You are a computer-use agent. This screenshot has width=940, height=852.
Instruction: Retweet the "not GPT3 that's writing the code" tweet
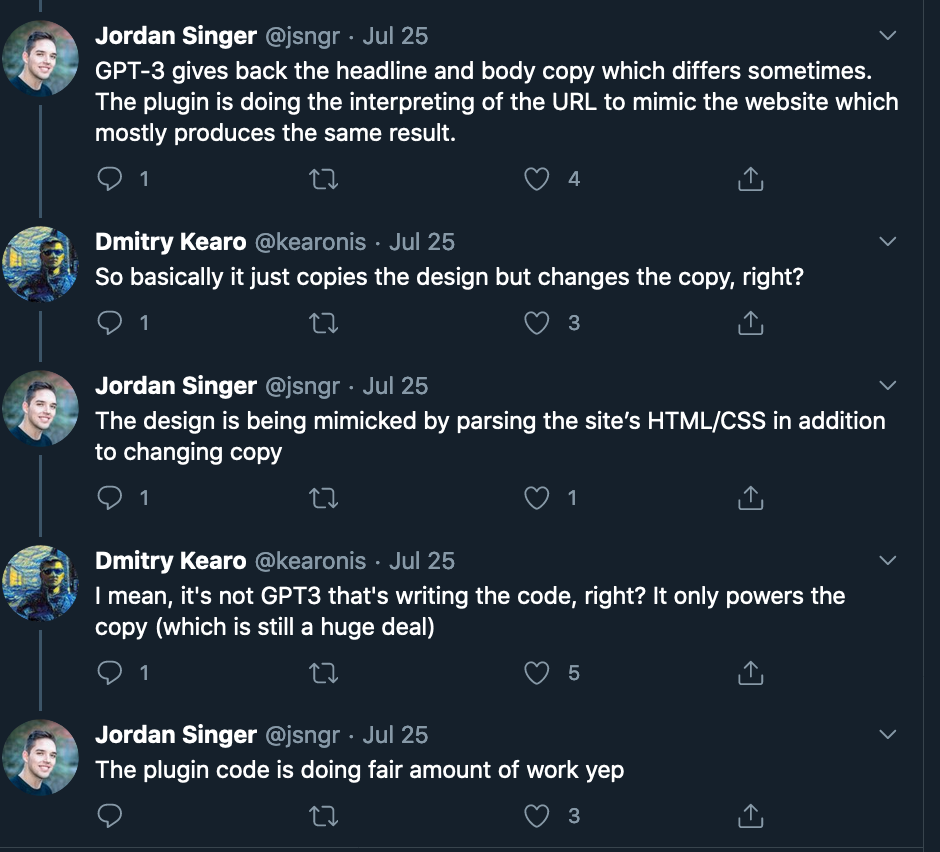pos(325,673)
